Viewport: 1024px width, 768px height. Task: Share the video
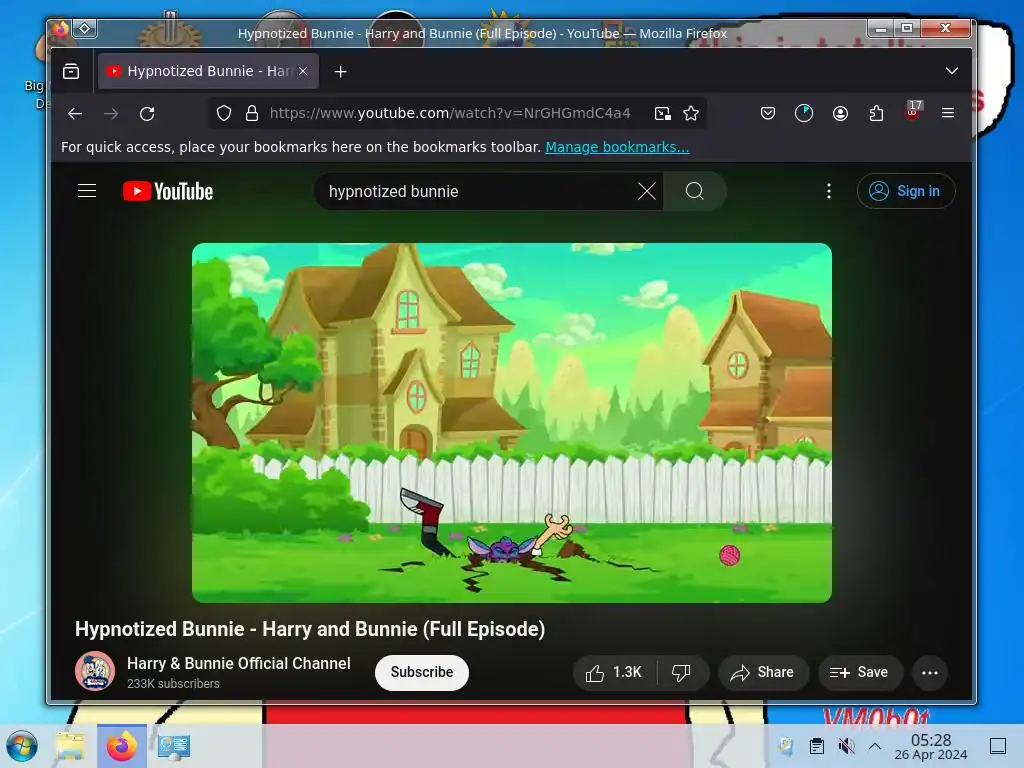763,673
